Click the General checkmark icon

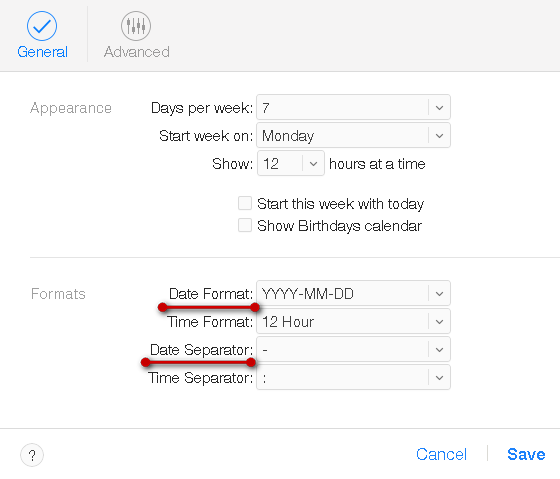42,26
